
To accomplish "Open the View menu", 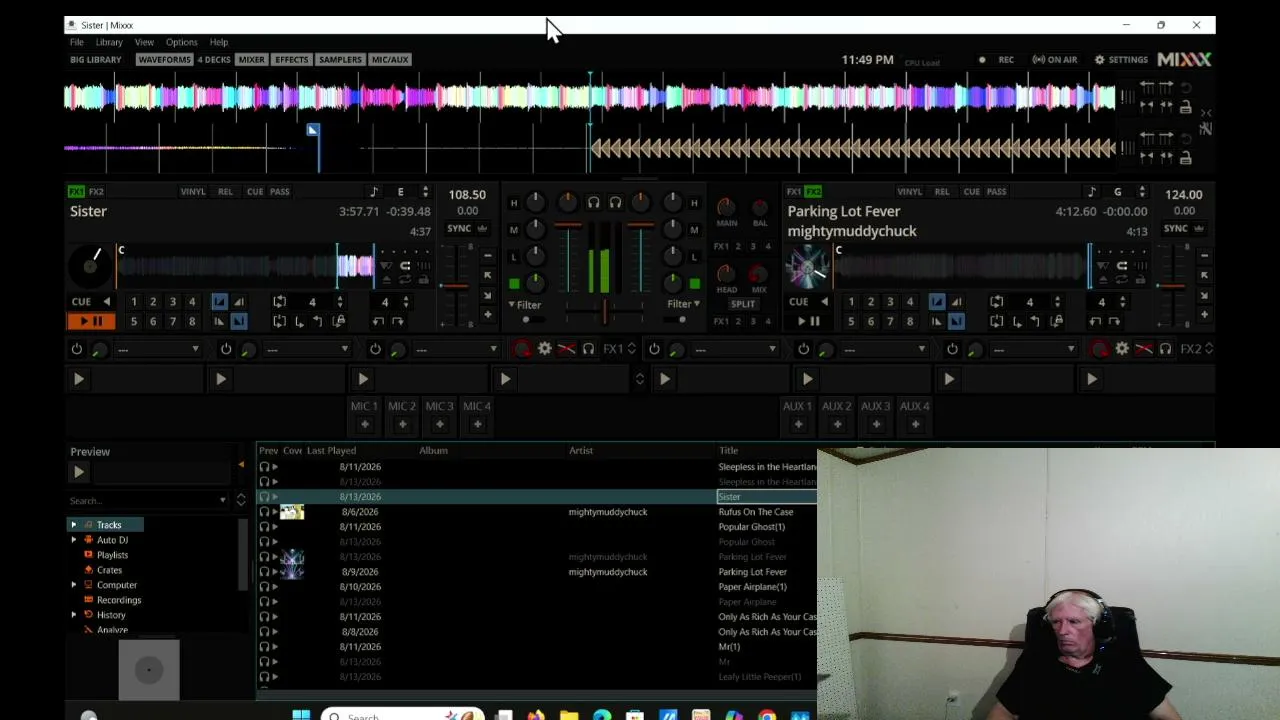I will coord(144,42).
